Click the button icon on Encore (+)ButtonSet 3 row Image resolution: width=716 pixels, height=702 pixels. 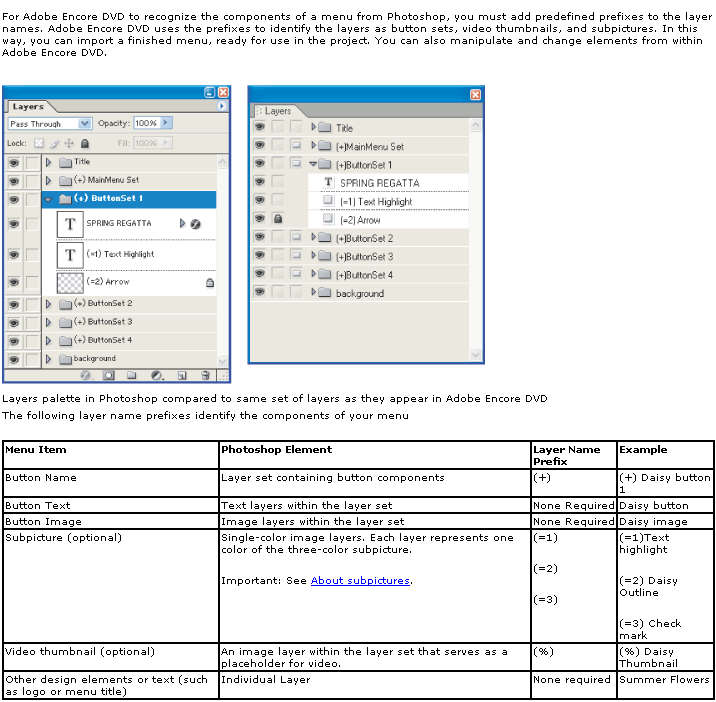(296, 255)
